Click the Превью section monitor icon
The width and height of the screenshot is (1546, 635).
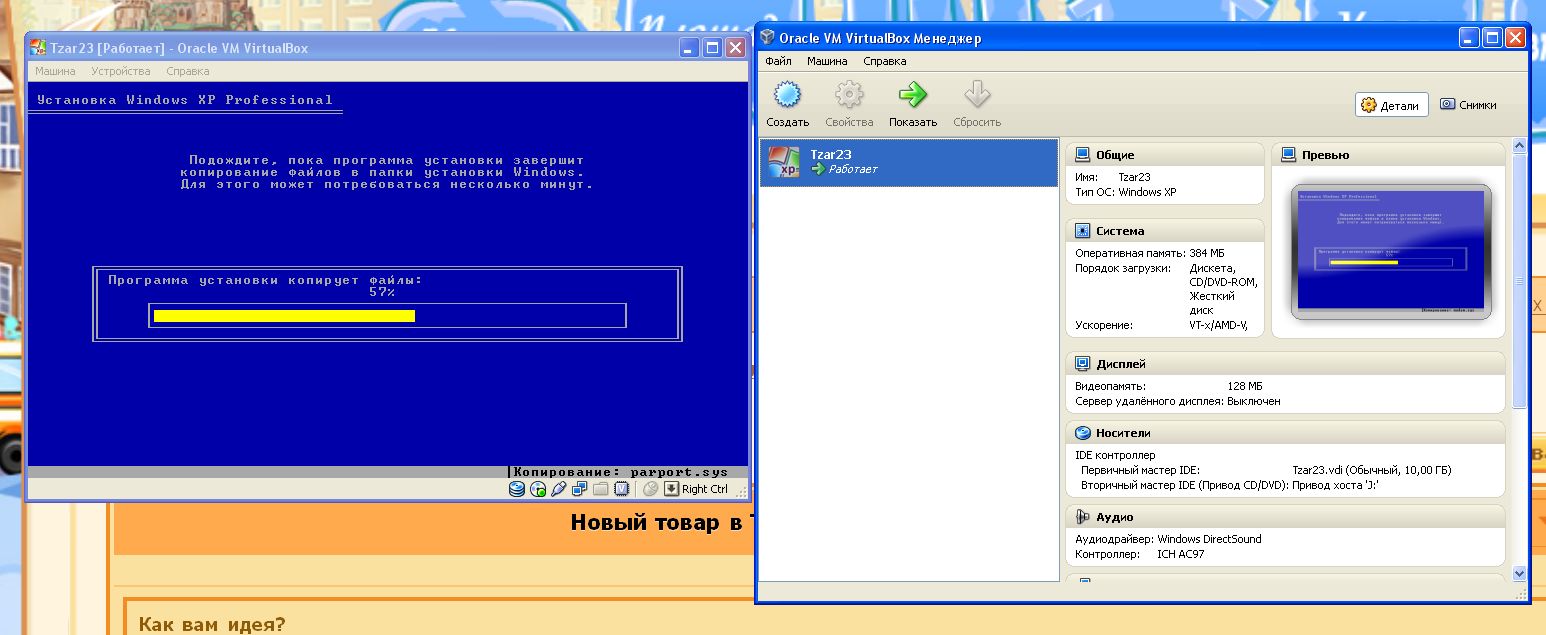[1289, 155]
